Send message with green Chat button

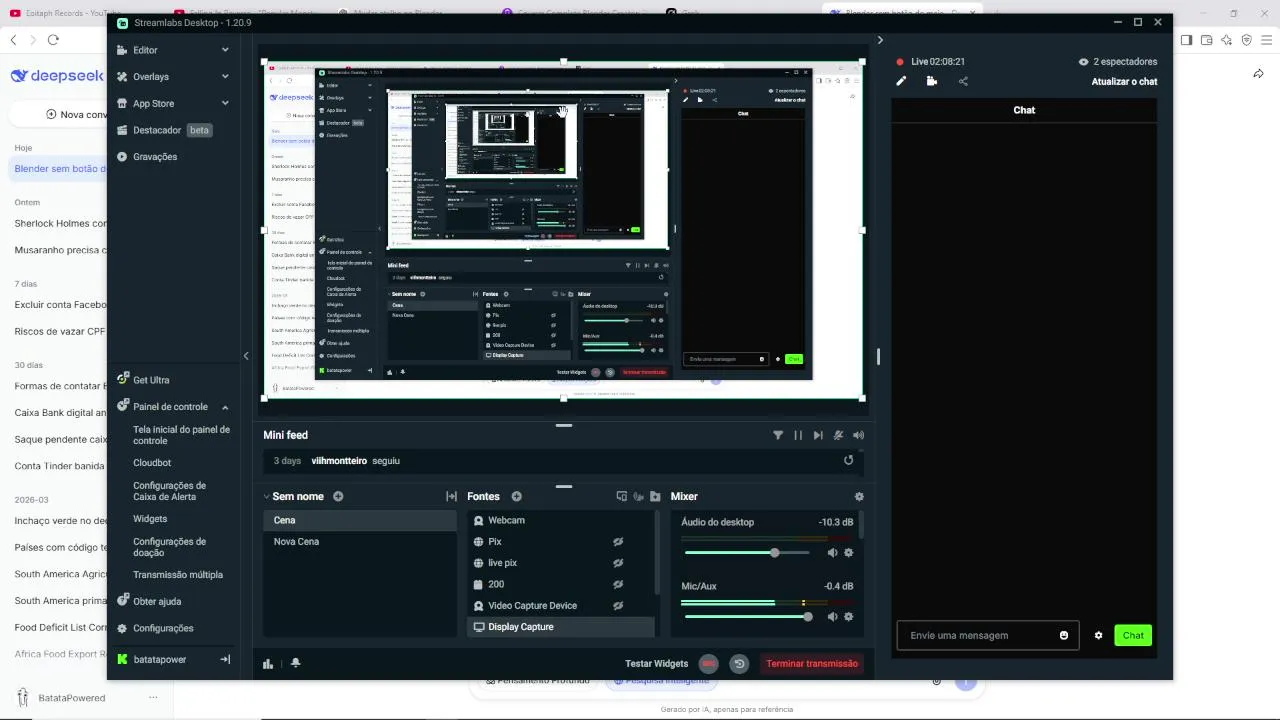click(1133, 635)
